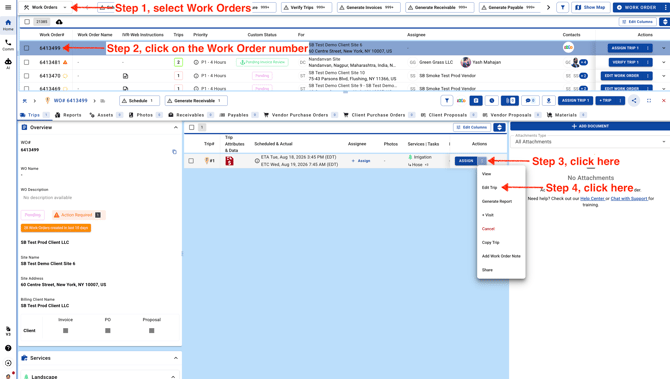The height and width of the screenshot is (379, 670).
Task: Select Edit Trip from the context menu
Action: [x=490, y=188]
